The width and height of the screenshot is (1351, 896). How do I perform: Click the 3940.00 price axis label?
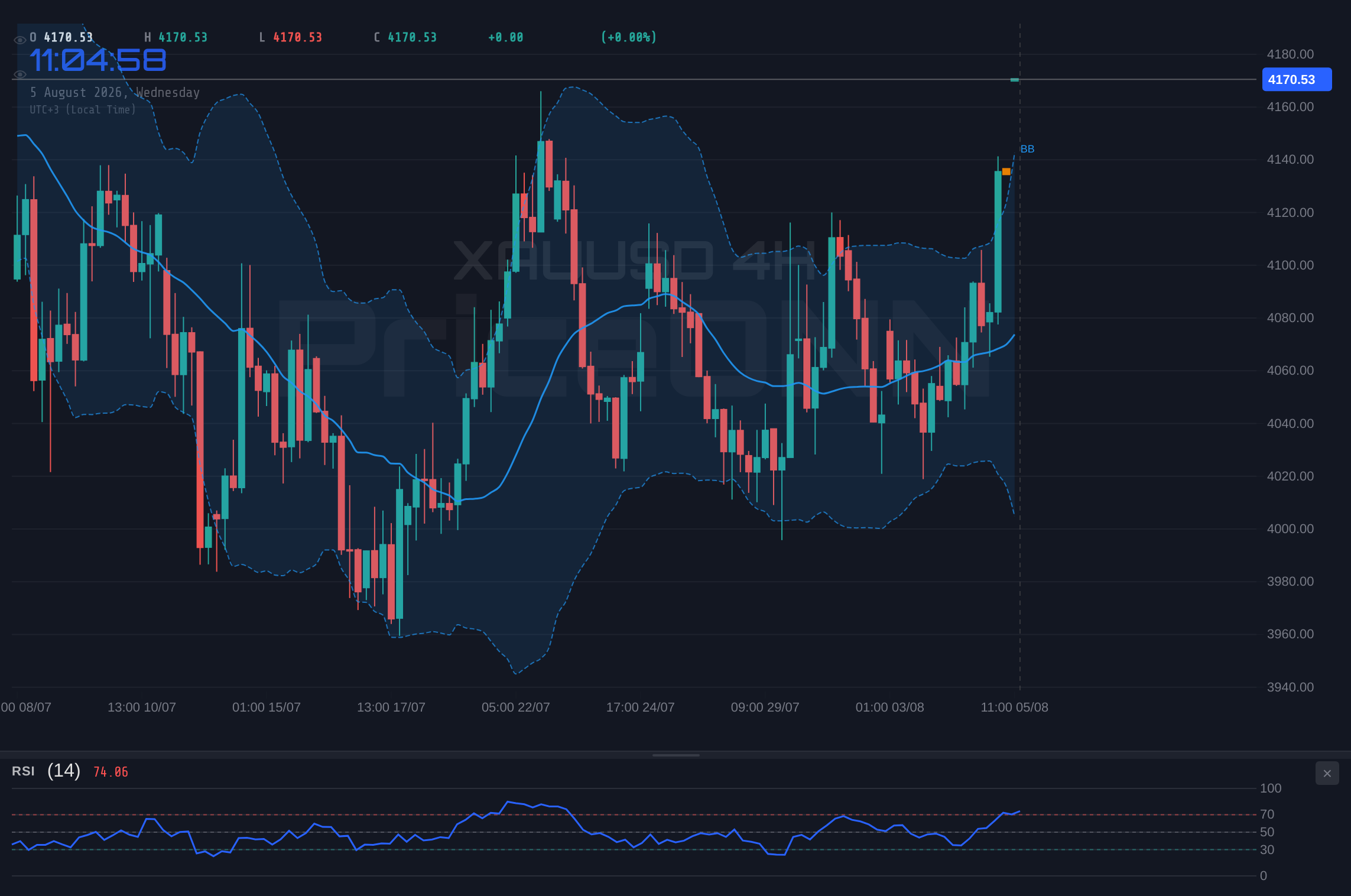1290,687
